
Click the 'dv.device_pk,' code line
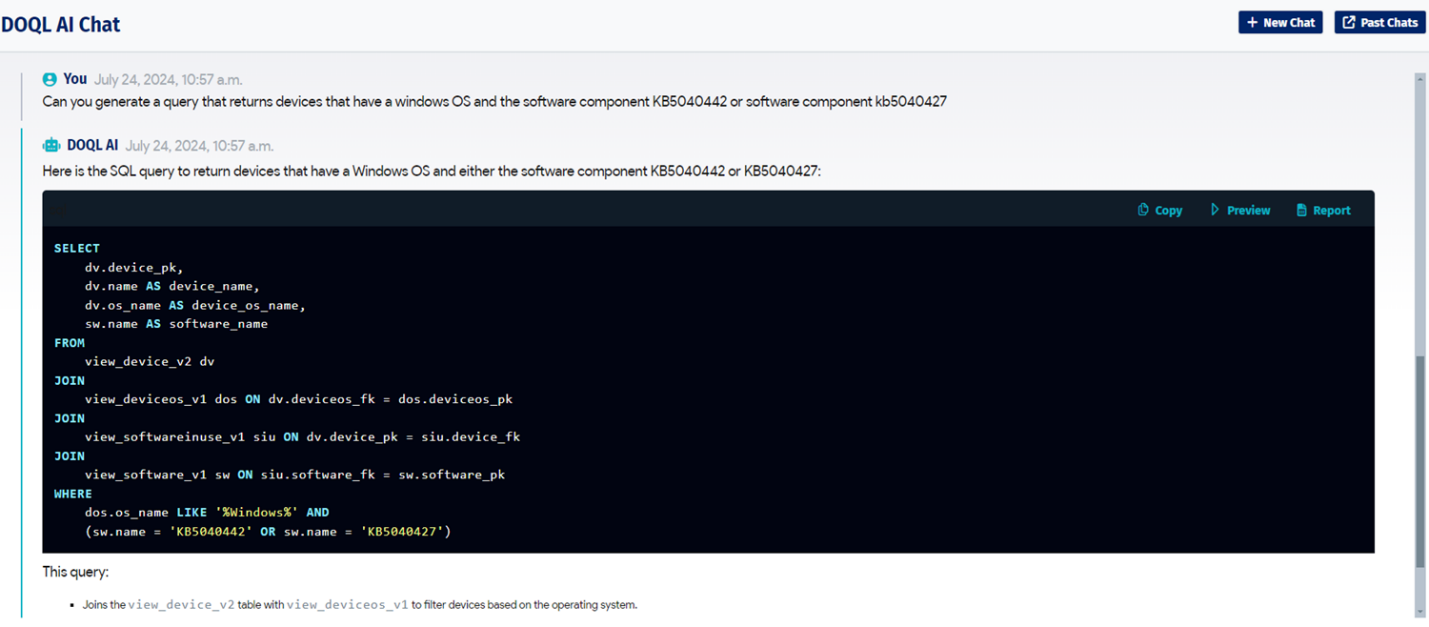pyautogui.click(x=134, y=267)
